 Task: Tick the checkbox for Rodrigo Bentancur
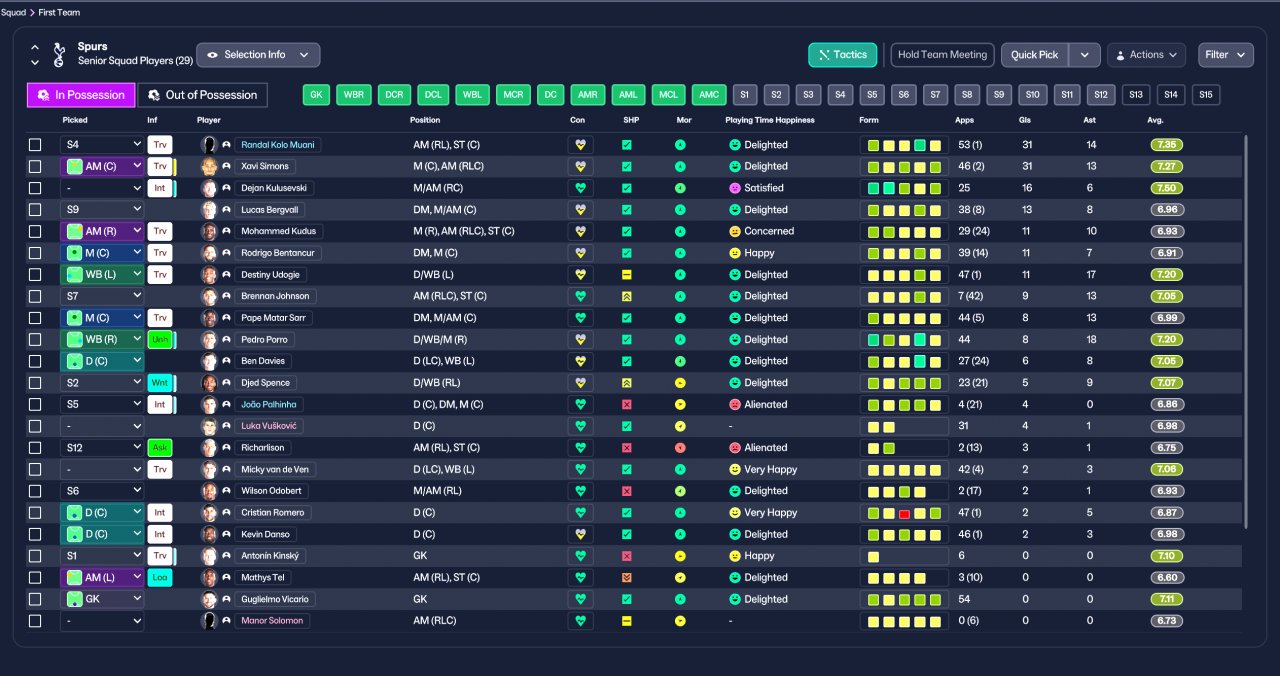pos(35,253)
